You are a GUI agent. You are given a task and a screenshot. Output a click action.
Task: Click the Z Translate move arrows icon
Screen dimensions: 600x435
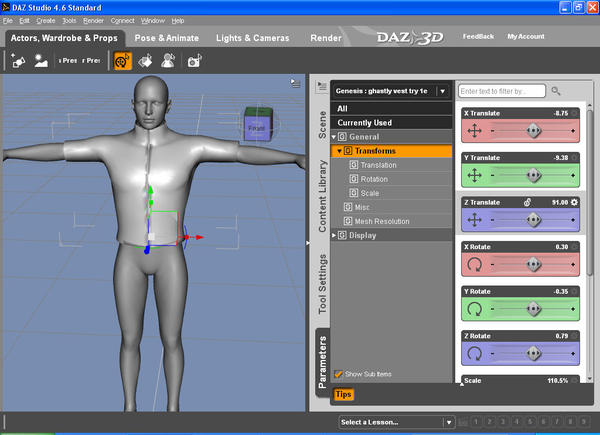pos(474,220)
